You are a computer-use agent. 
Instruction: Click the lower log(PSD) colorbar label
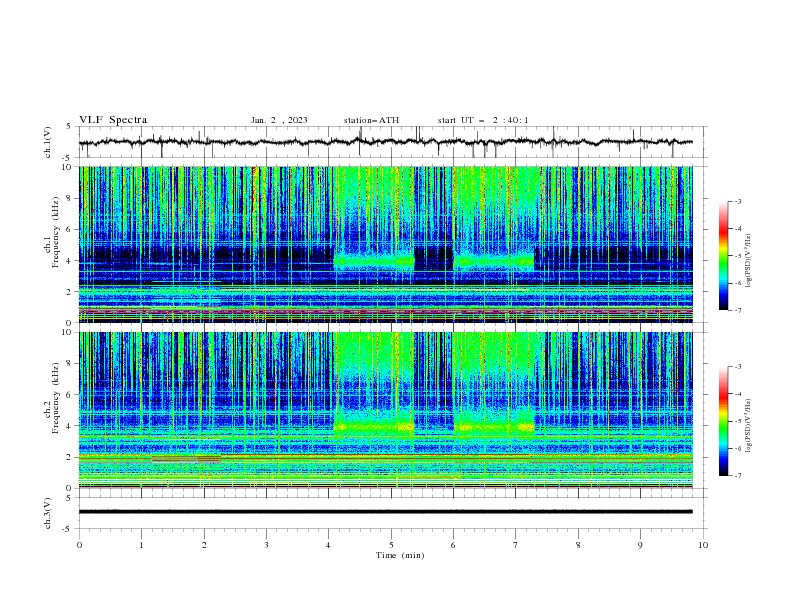pyautogui.click(x=748, y=426)
